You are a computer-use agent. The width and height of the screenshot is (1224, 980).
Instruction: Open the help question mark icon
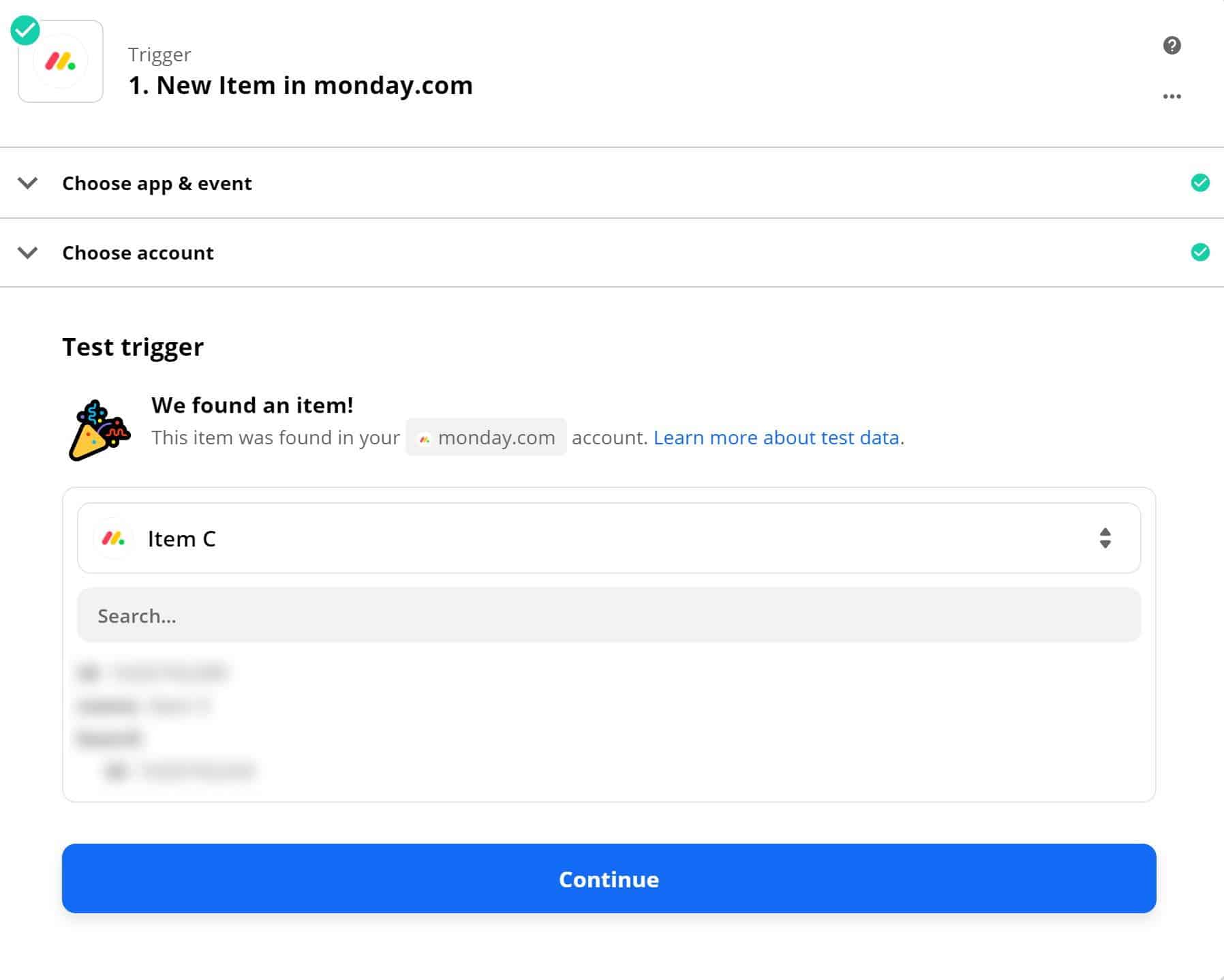(1172, 46)
